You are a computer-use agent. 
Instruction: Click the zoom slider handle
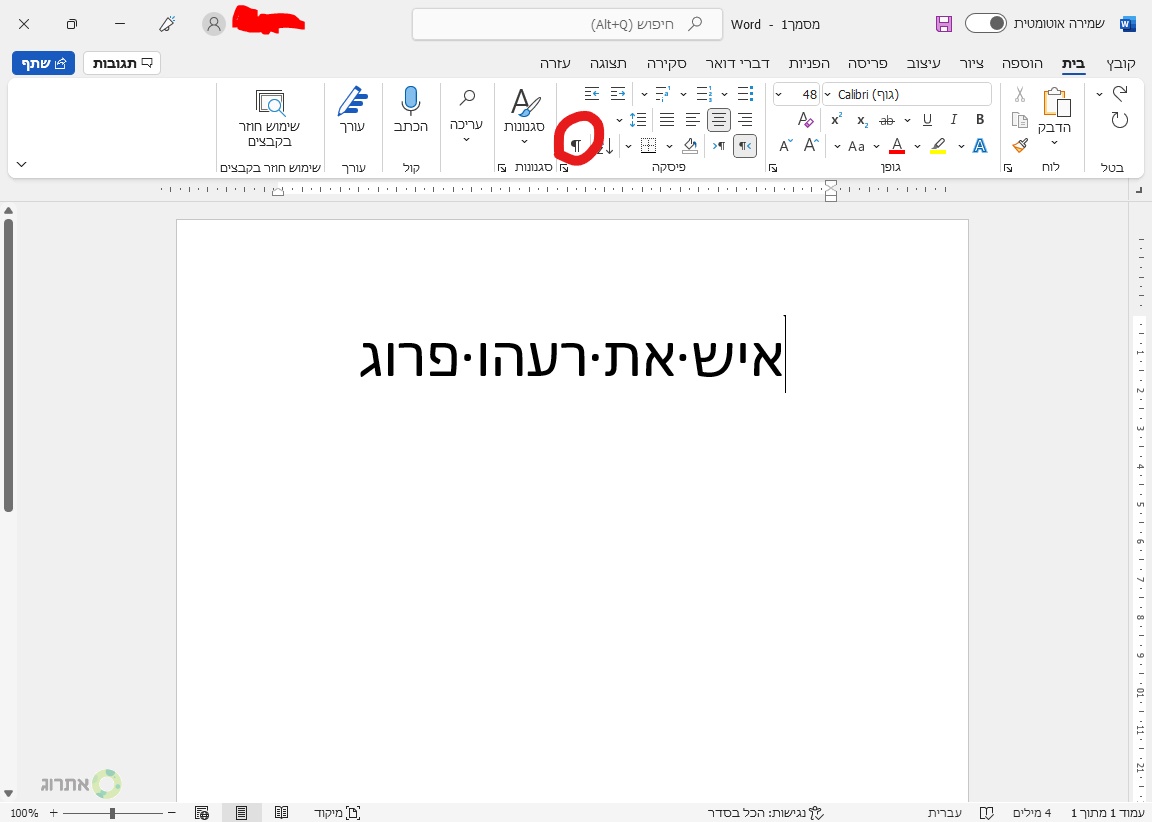tap(112, 812)
